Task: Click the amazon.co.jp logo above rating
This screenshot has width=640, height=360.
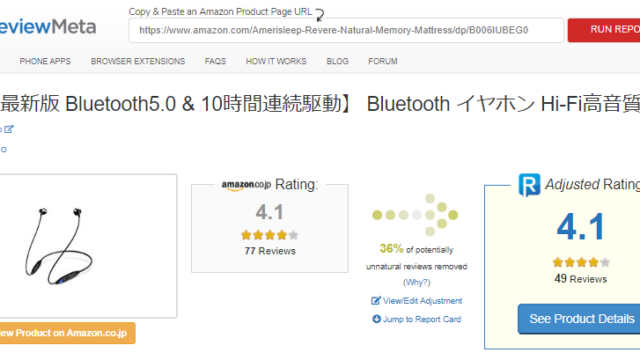Action: pyautogui.click(x=246, y=185)
